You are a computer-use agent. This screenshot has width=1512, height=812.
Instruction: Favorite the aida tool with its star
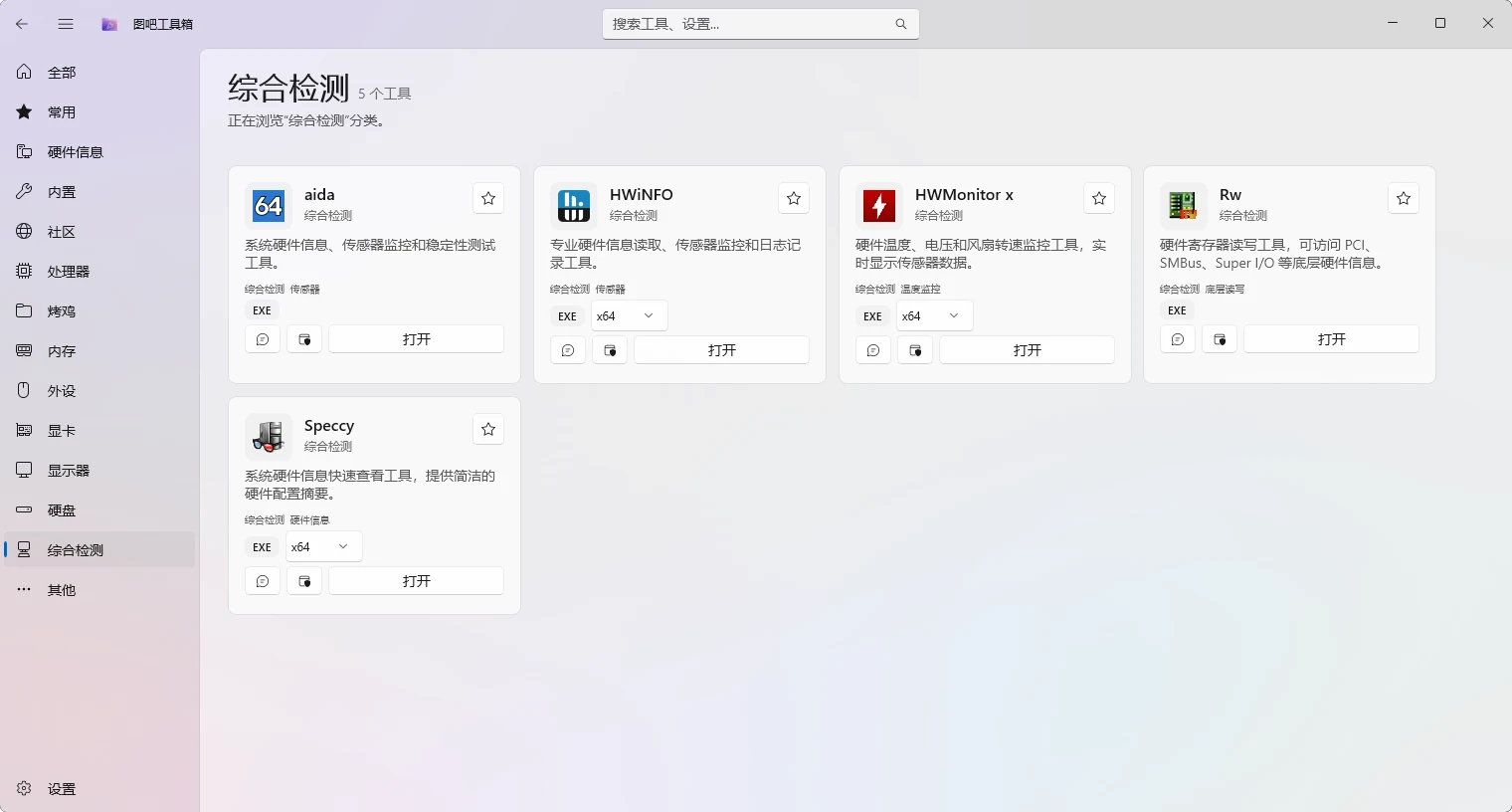(488, 198)
